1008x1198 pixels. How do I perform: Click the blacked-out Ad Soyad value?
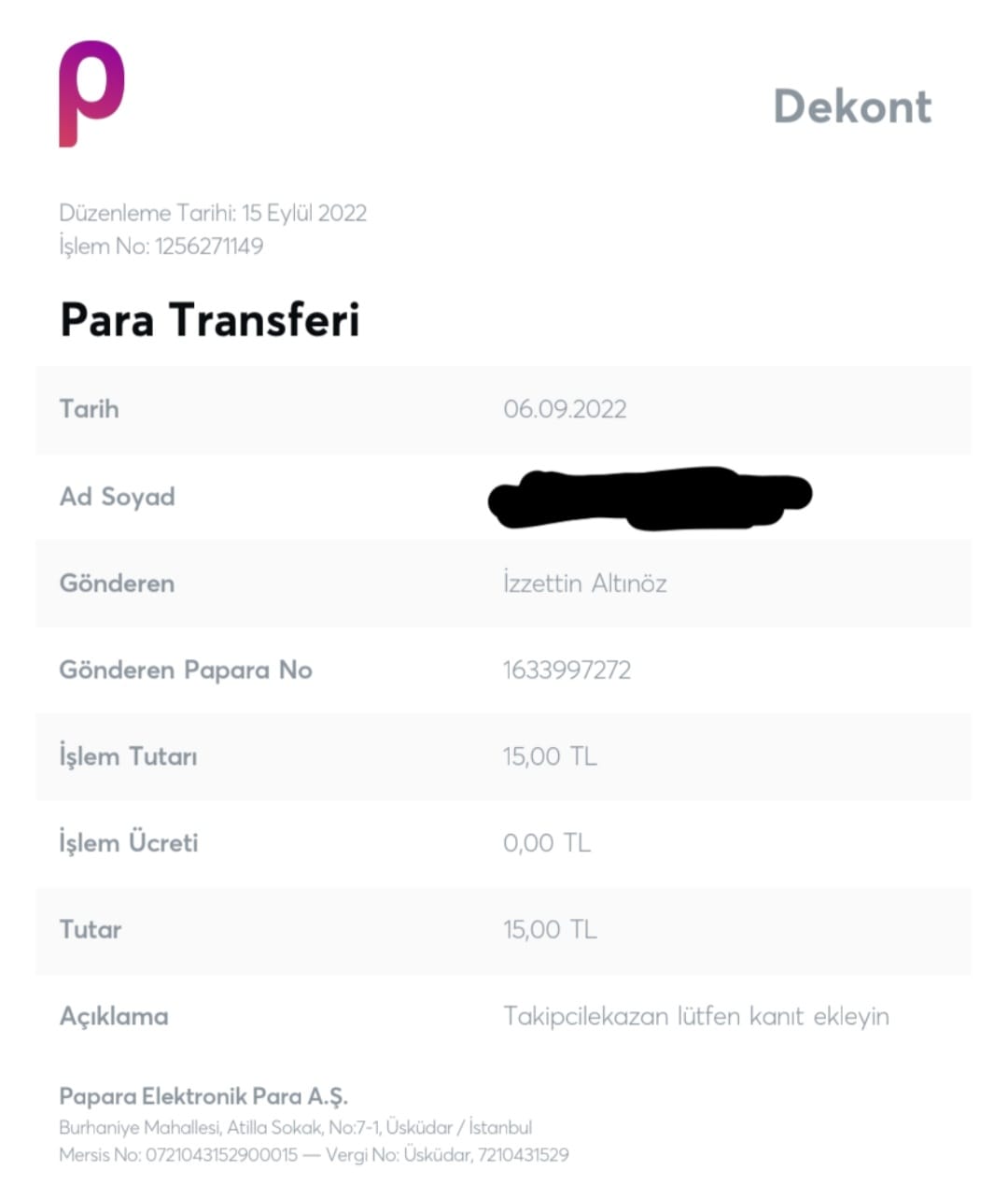pos(651,498)
